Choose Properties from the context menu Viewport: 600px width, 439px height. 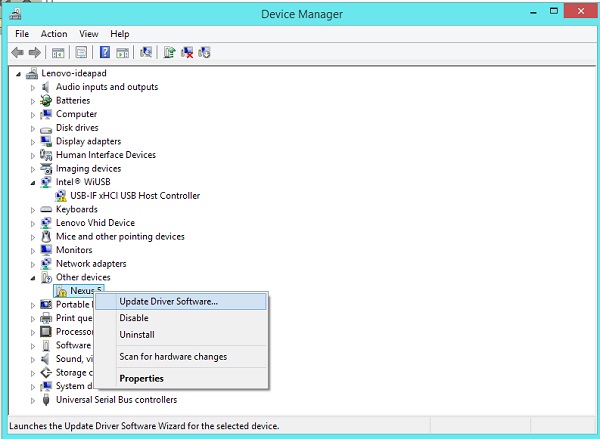141,379
